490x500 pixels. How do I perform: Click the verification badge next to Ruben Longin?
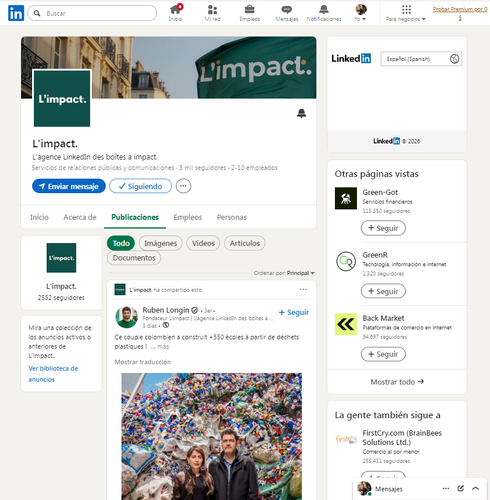click(x=195, y=310)
